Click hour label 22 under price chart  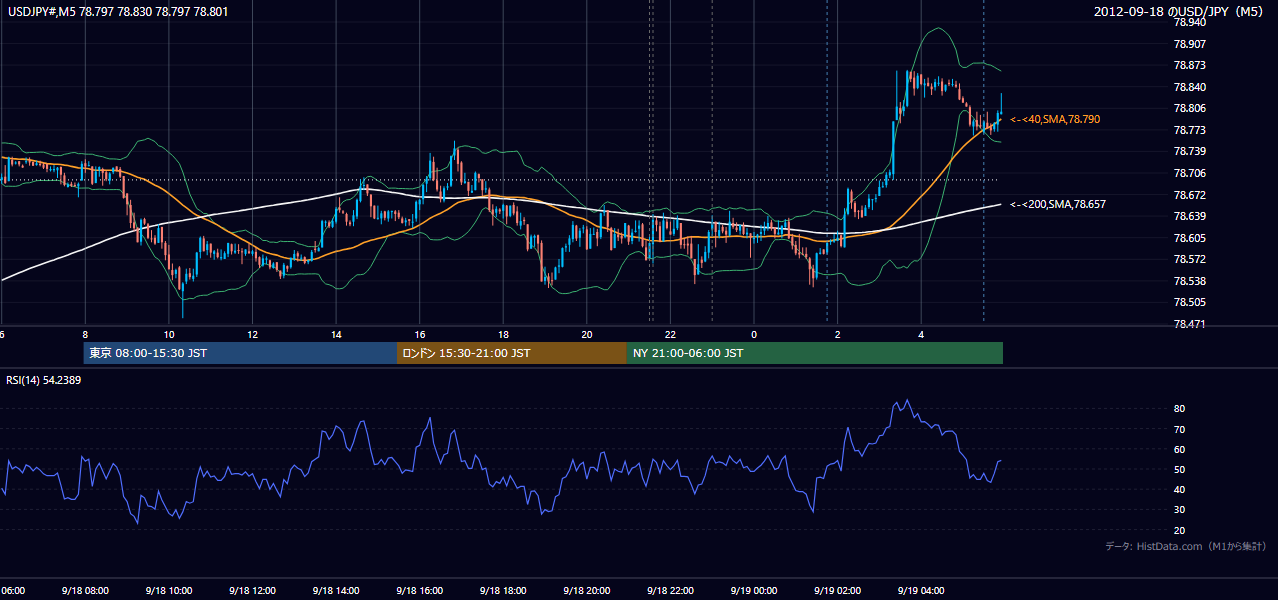(x=671, y=335)
